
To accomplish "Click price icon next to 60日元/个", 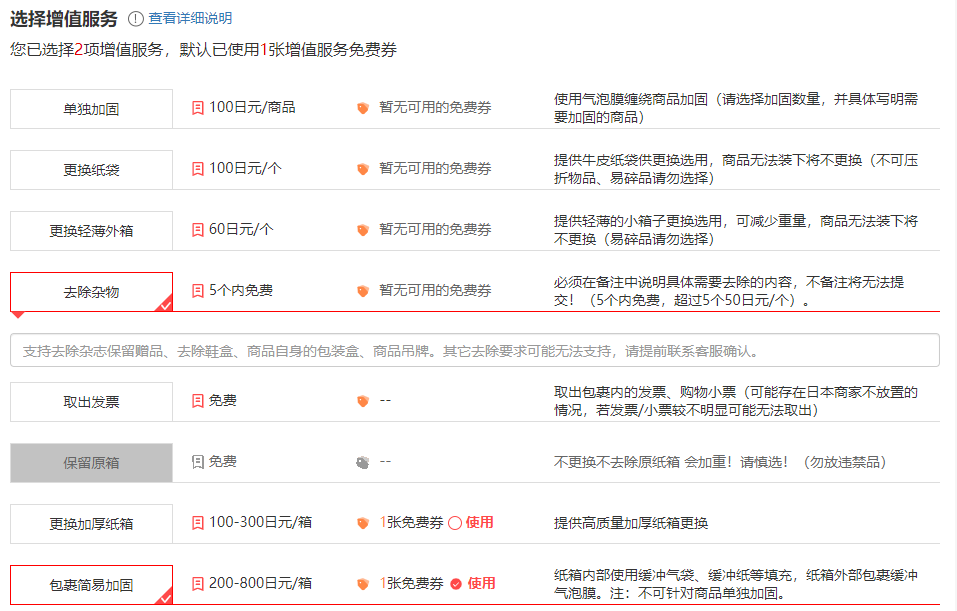I will tap(198, 230).
